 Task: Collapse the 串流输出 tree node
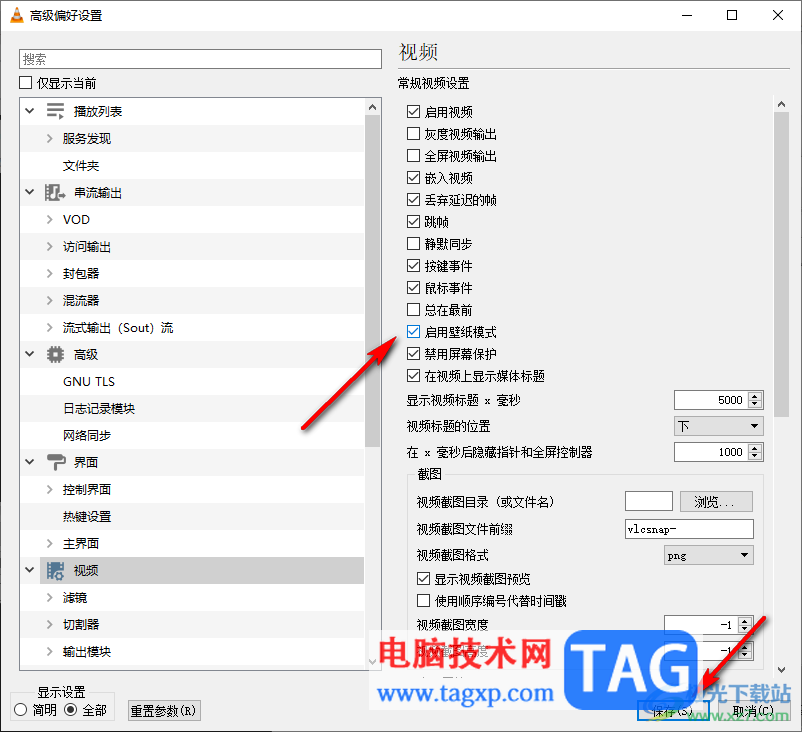(30, 192)
